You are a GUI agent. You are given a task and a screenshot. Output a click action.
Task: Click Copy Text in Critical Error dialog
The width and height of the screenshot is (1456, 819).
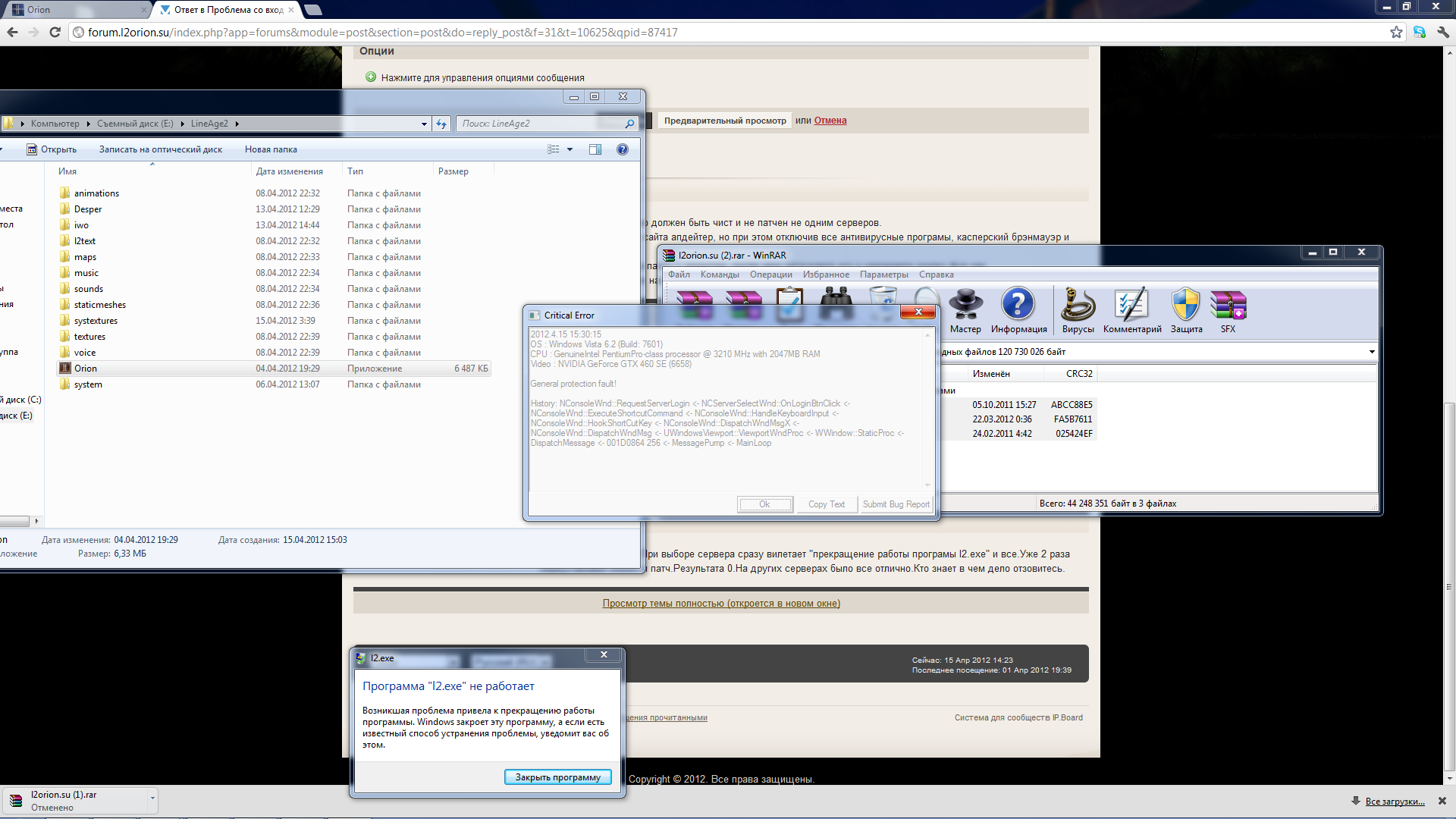point(827,504)
